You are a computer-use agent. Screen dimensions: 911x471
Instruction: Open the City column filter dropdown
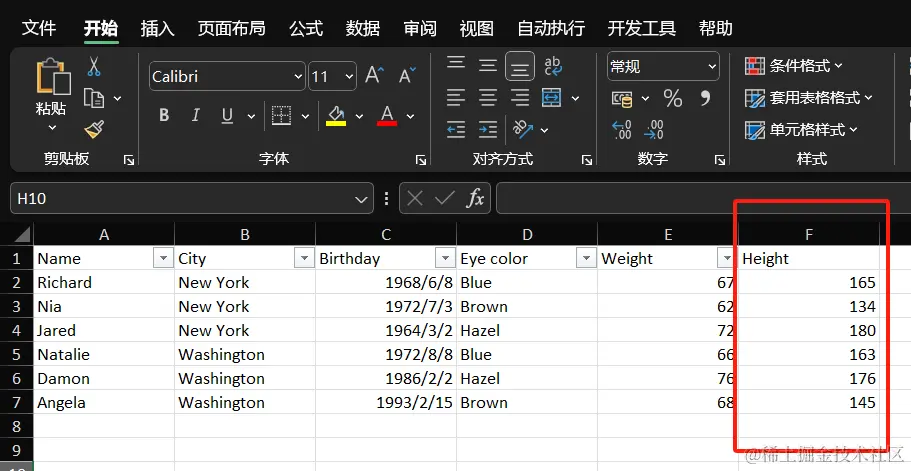[x=304, y=258]
